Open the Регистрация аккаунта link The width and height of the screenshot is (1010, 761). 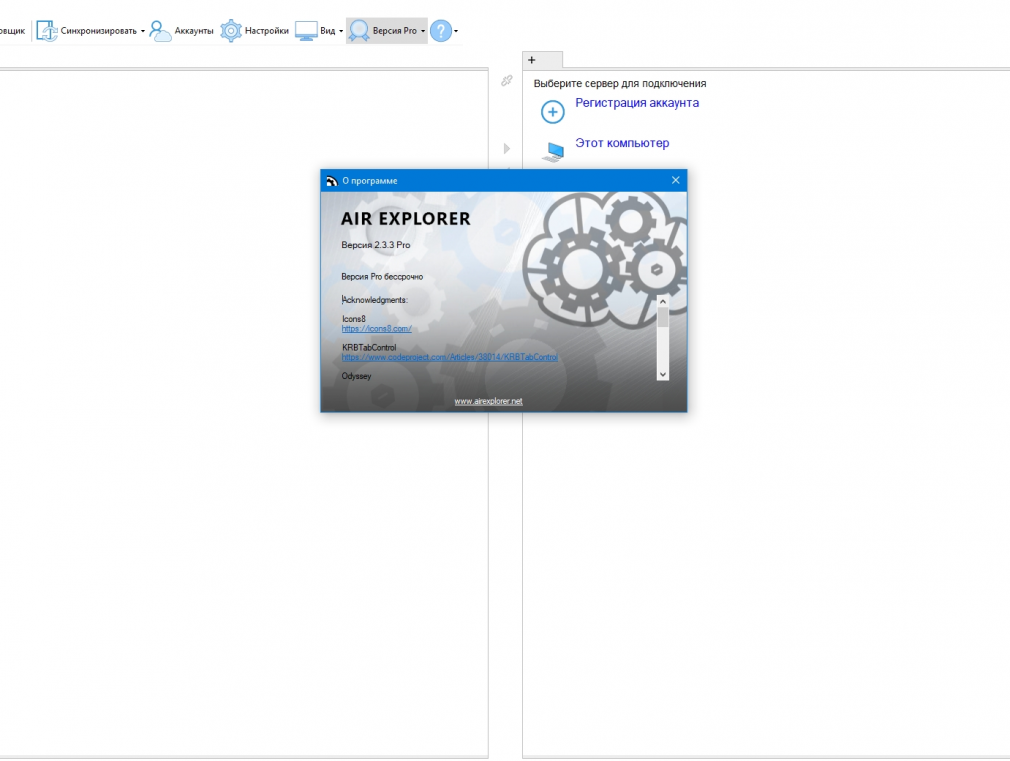pyautogui.click(x=636, y=103)
